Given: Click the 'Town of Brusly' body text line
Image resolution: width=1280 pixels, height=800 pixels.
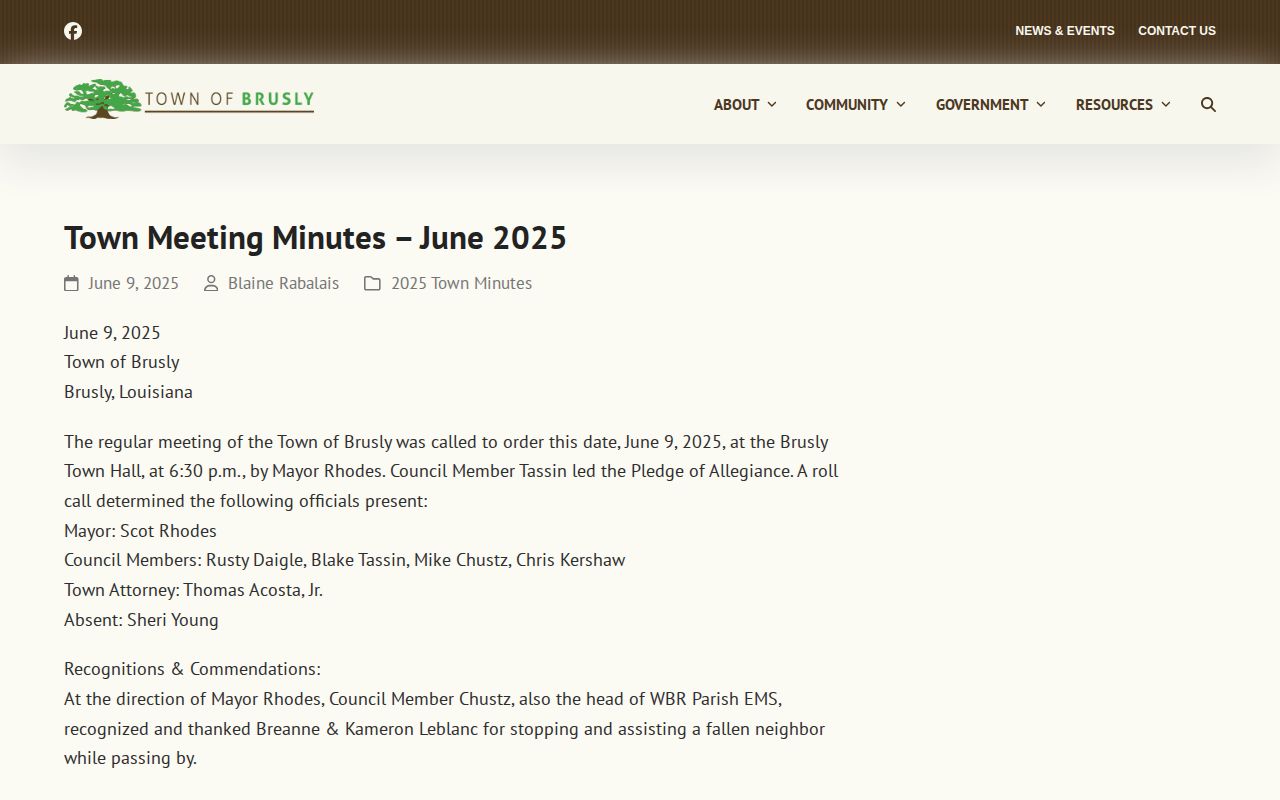Looking at the screenshot, I should pyautogui.click(x=122, y=362).
